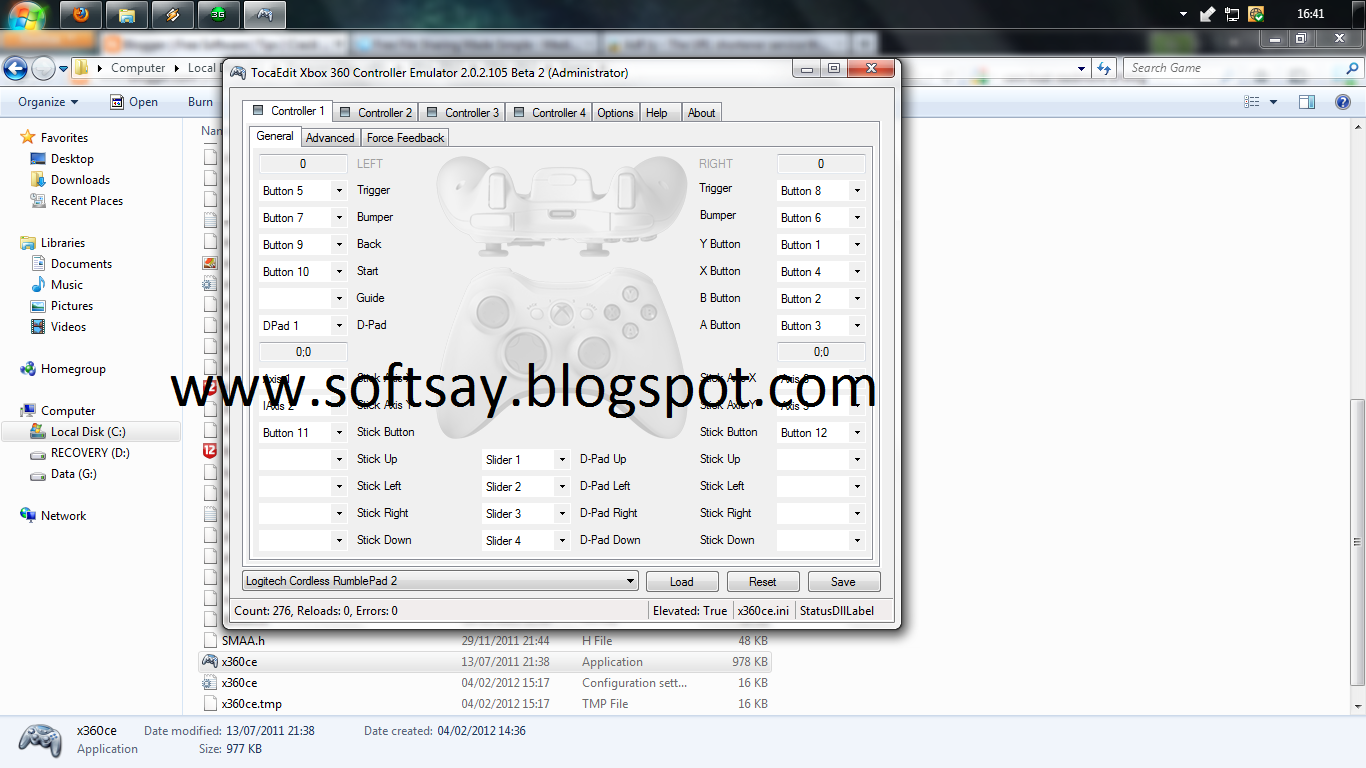This screenshot has width=1366, height=768.
Task: Click the Reset button
Action: click(763, 581)
